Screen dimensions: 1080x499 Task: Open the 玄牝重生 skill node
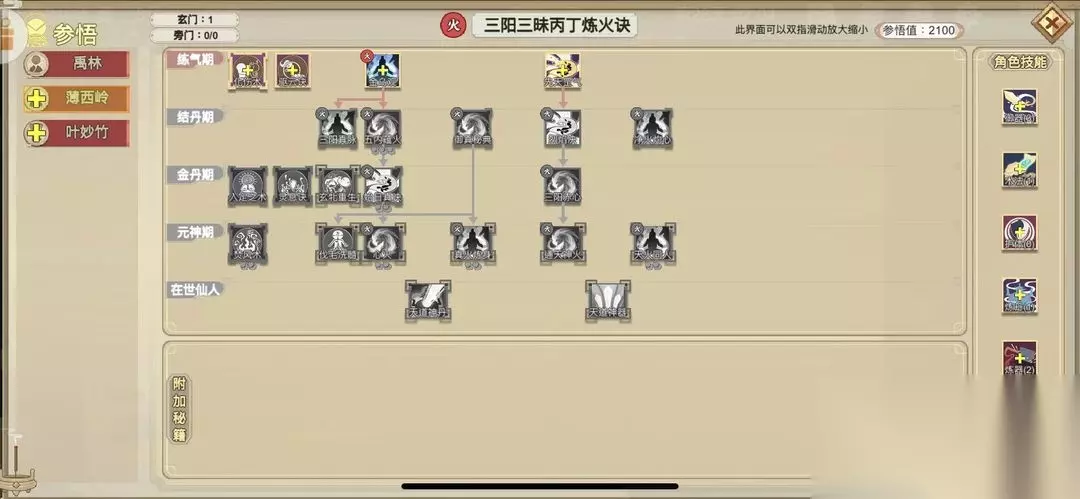coord(338,185)
